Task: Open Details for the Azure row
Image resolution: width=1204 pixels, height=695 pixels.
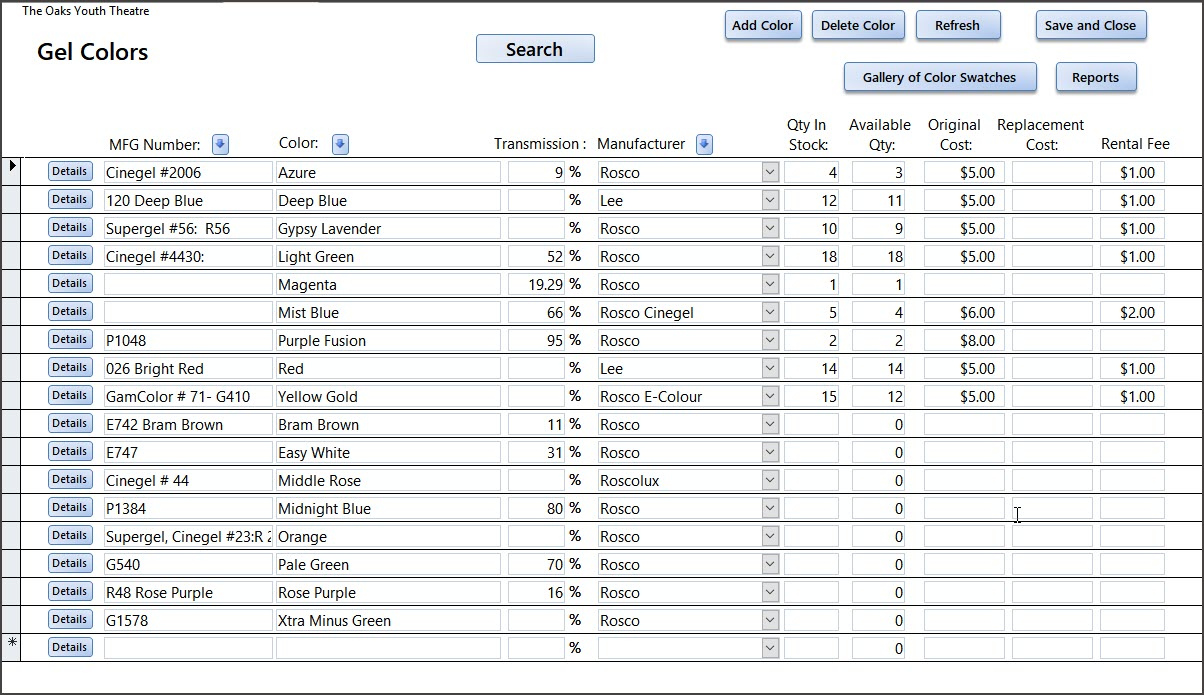Action: tap(70, 172)
